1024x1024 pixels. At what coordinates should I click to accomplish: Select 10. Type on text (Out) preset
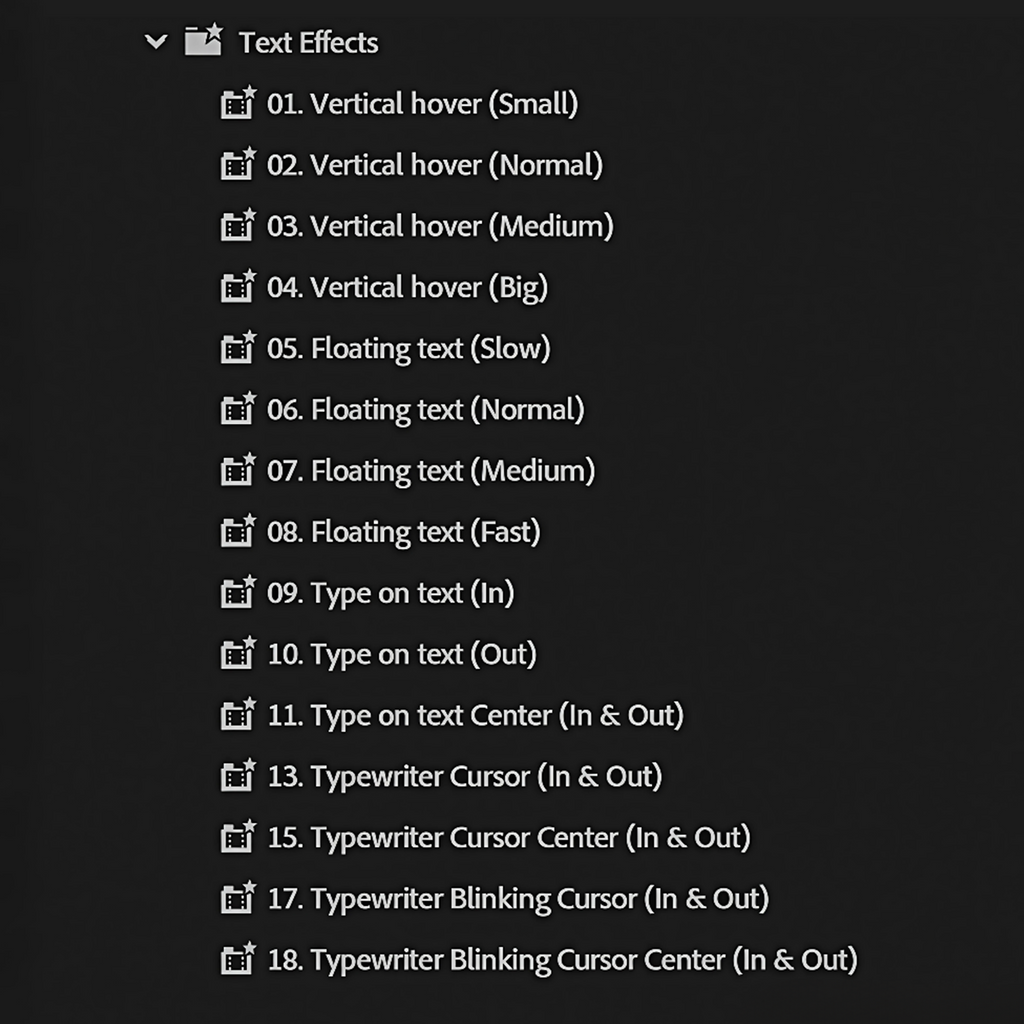coord(401,654)
